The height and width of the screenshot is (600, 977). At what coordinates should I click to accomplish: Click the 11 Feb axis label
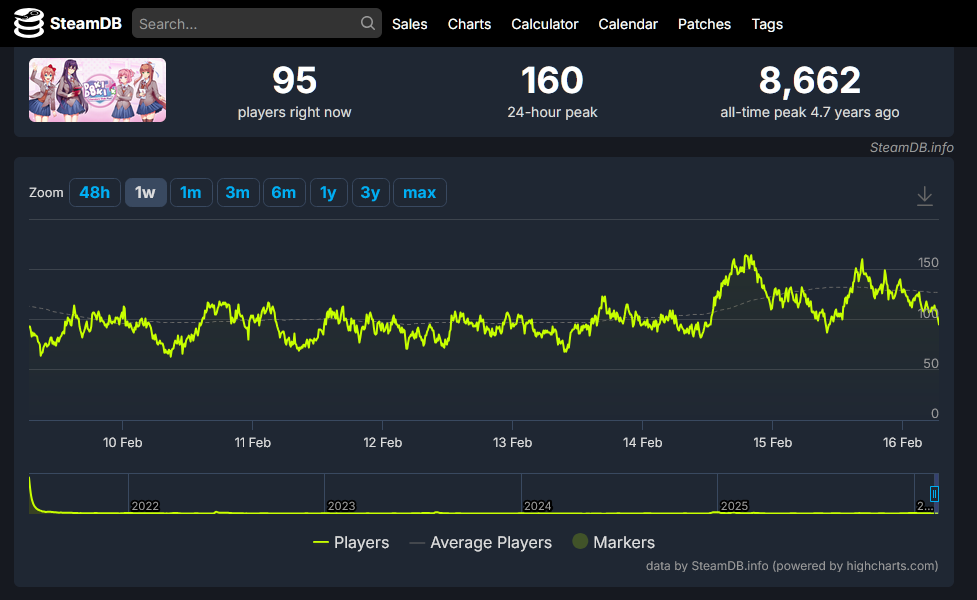pos(252,442)
